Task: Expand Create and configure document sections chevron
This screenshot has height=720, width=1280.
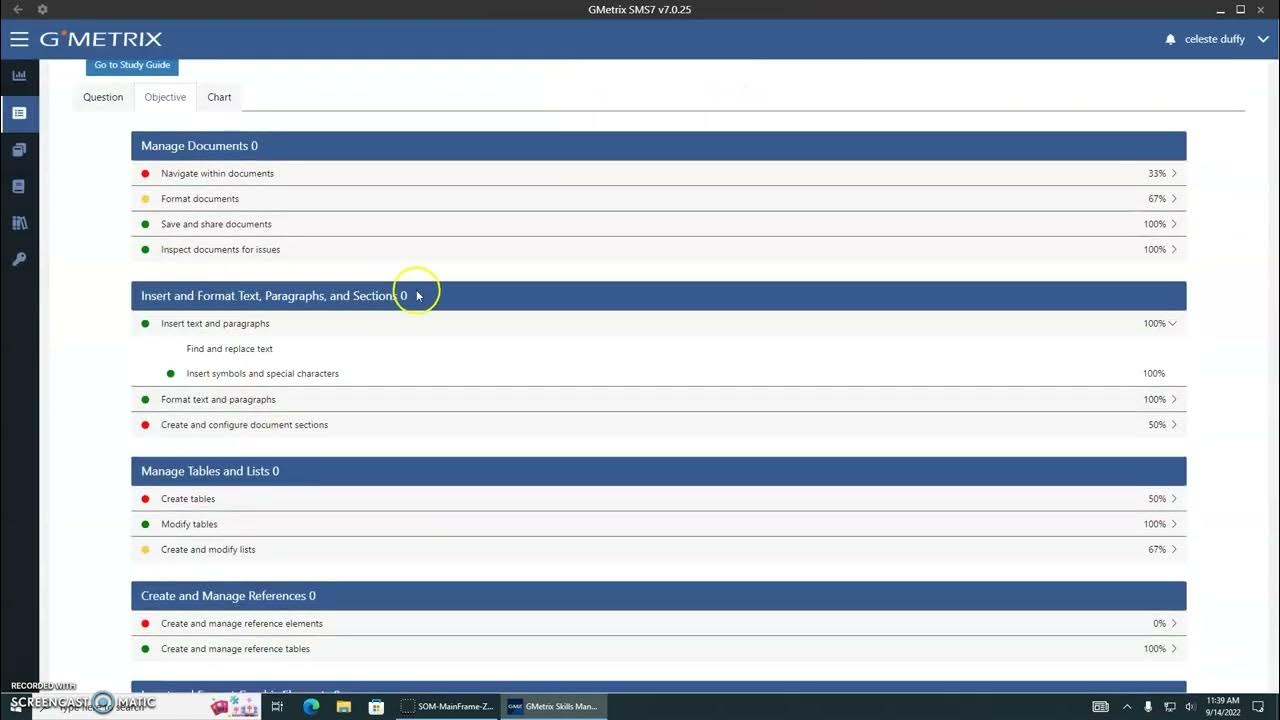Action: 1174,425
